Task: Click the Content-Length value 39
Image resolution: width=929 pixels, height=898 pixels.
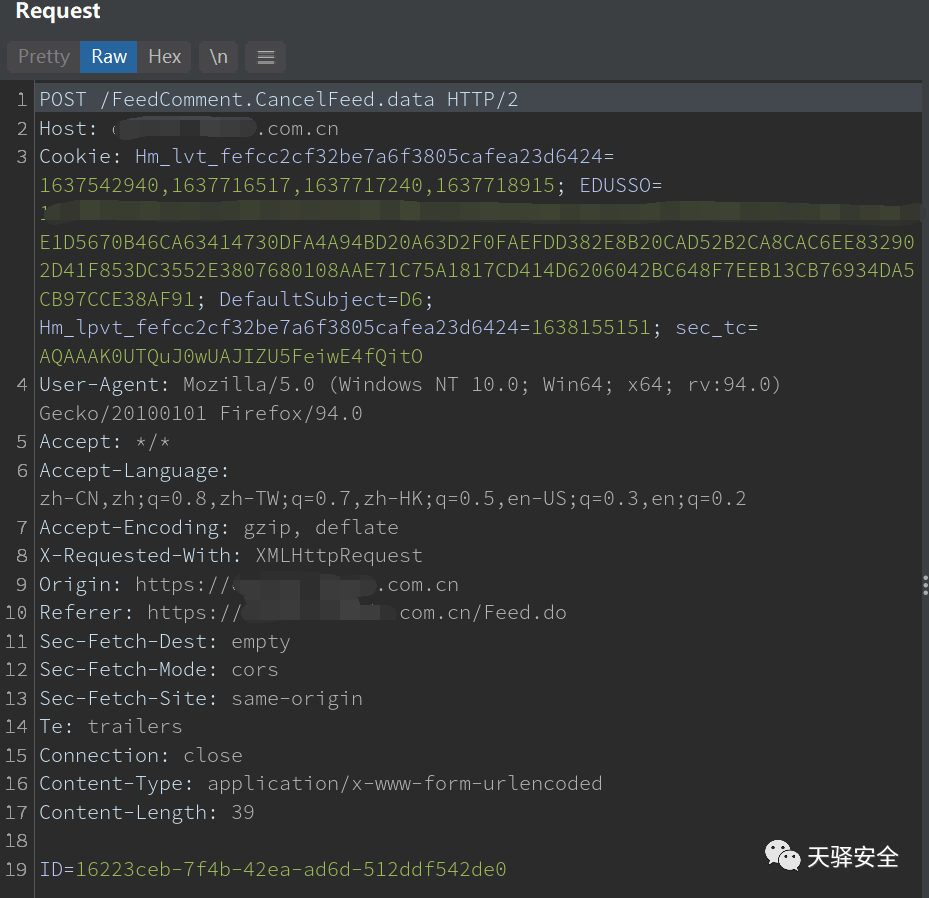Action: pos(243,812)
